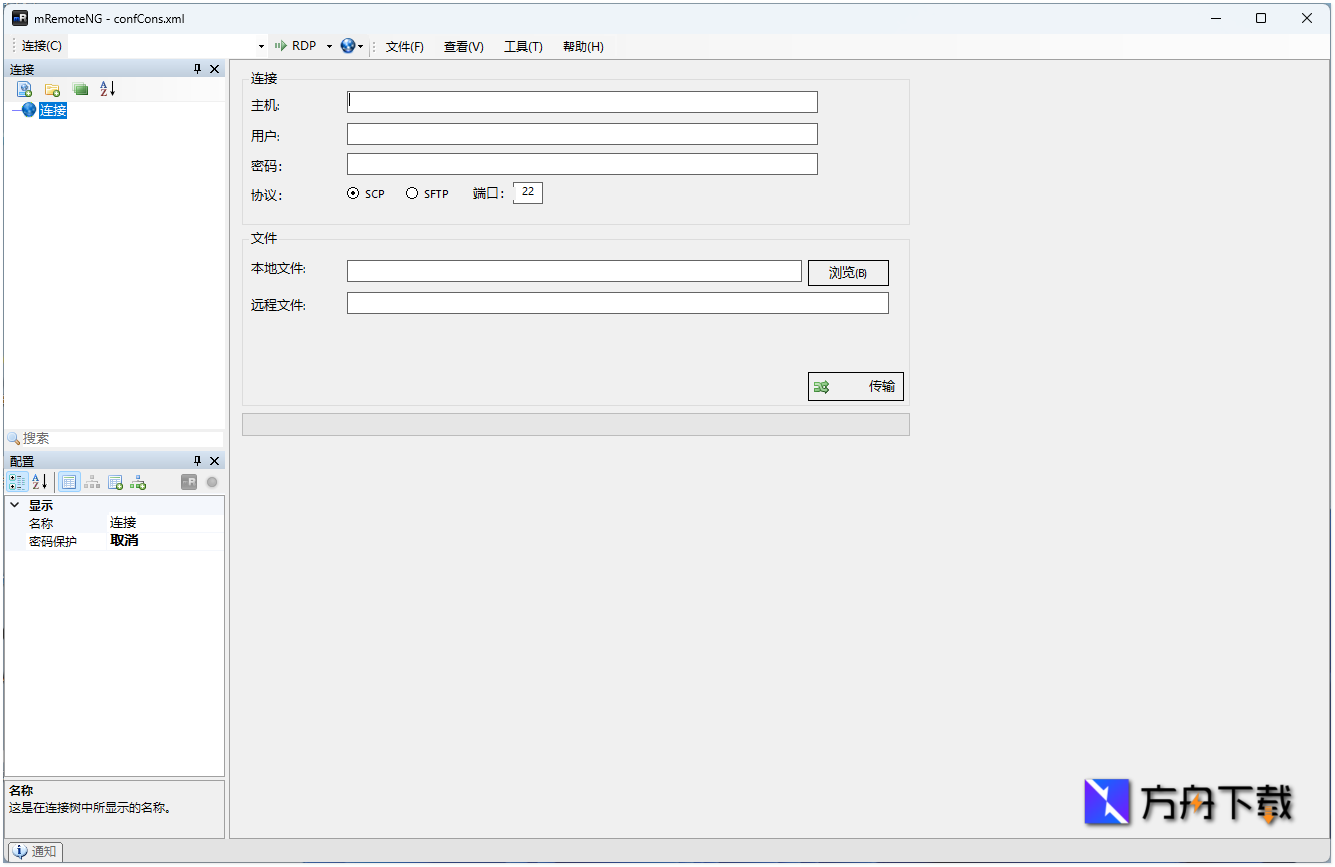1335x867 pixels.
Task: Close the 连接 panel
Action: 214,69
